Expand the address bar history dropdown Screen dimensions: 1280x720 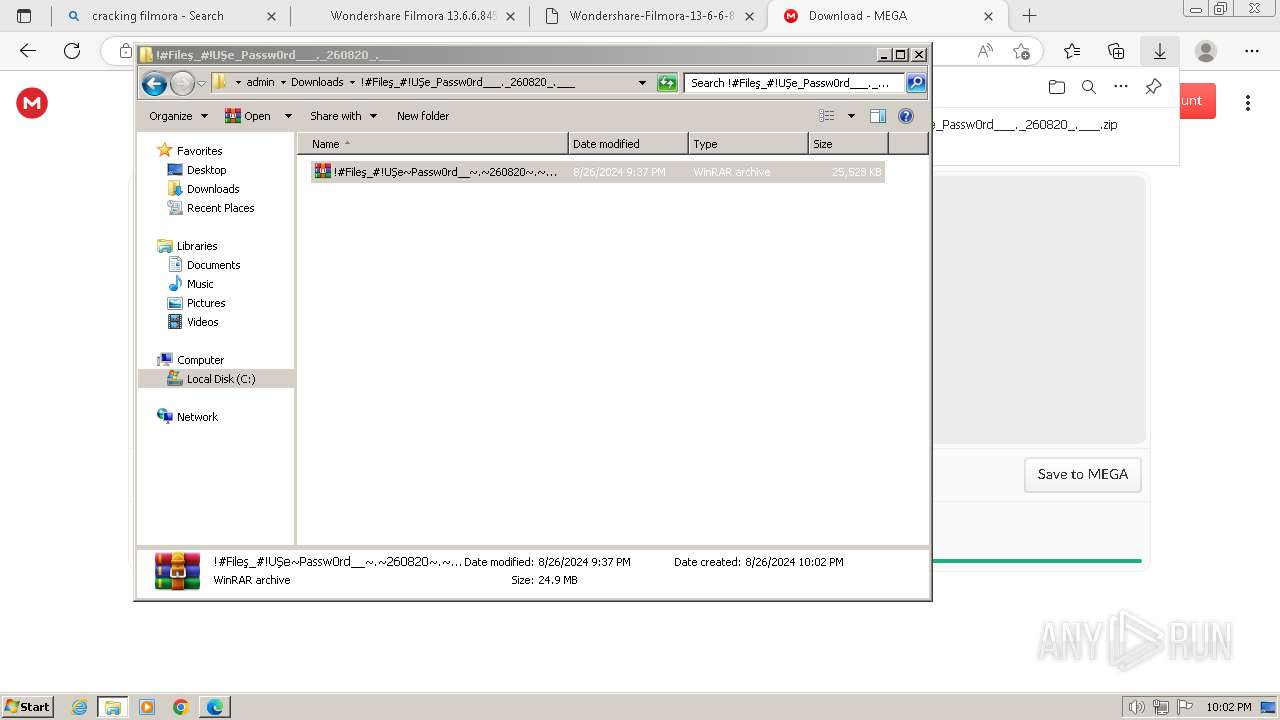pyautogui.click(x=642, y=83)
